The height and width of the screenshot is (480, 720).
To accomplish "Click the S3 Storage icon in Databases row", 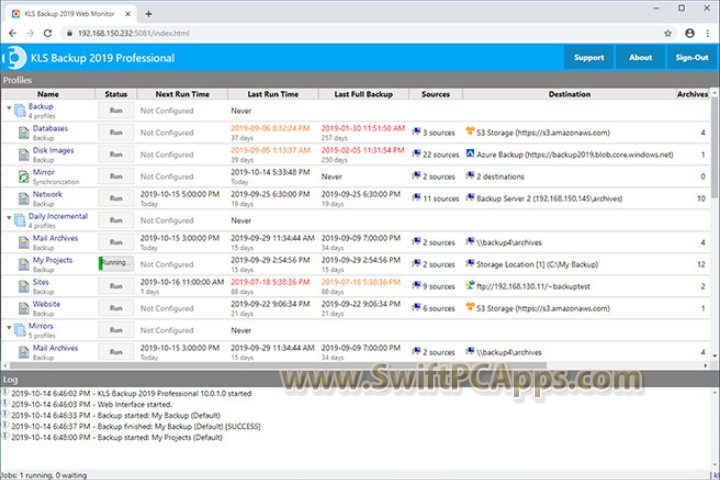I will (x=470, y=131).
